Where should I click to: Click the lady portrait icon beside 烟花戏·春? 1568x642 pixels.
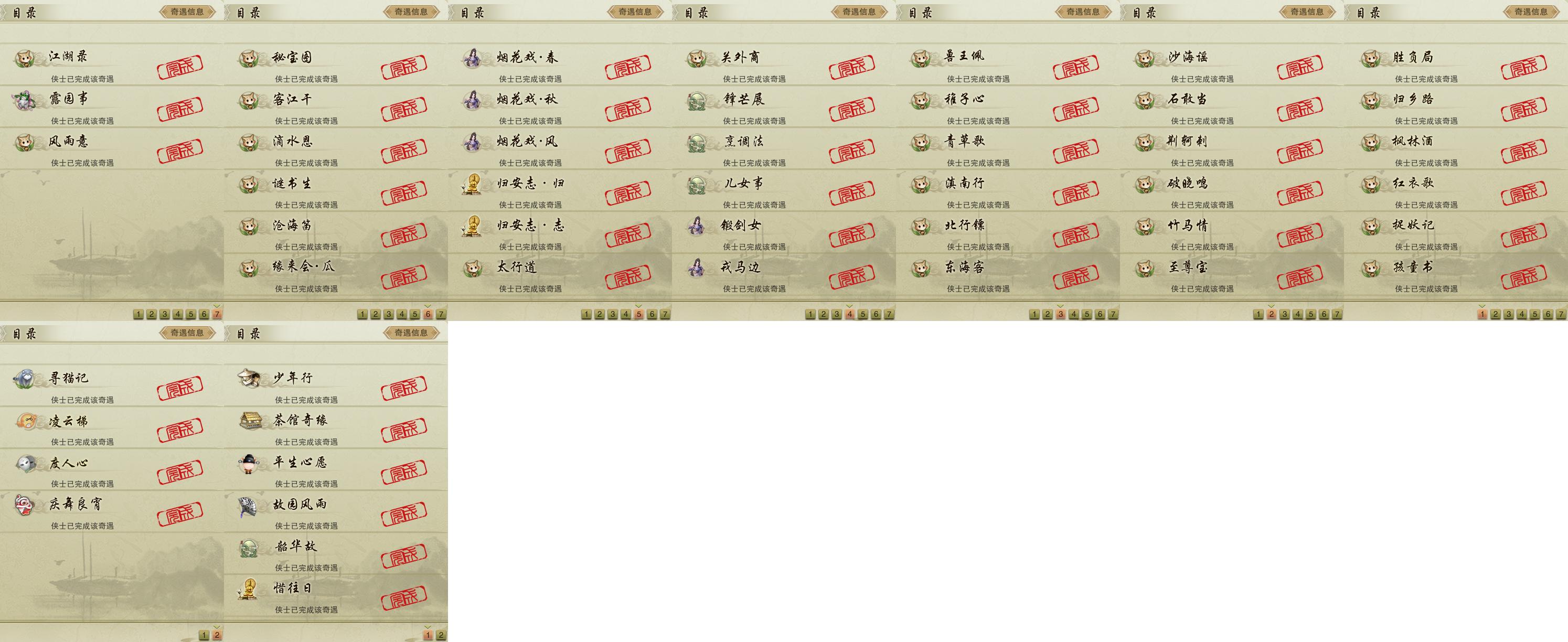(473, 58)
